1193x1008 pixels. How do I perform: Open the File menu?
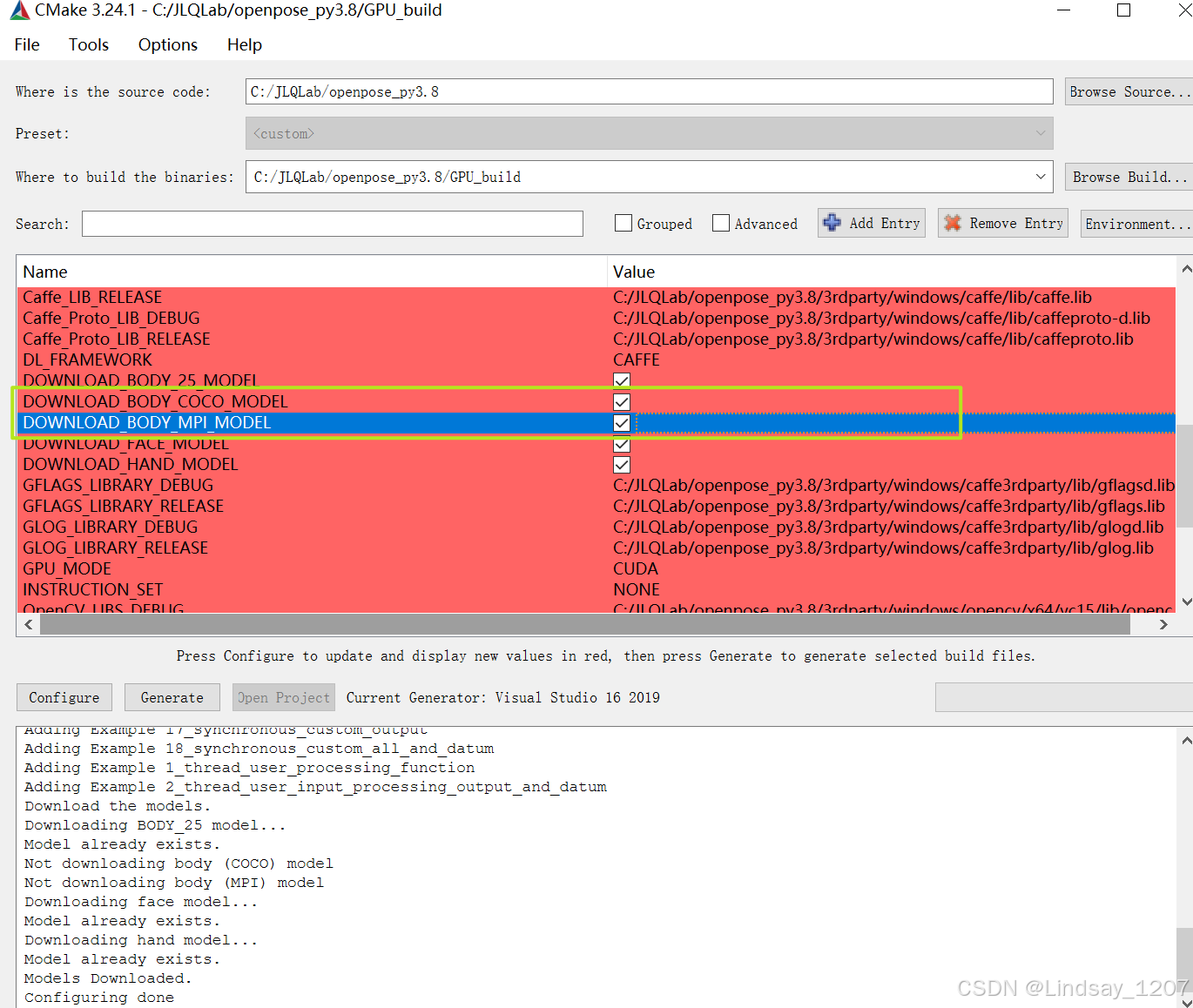[x=27, y=44]
